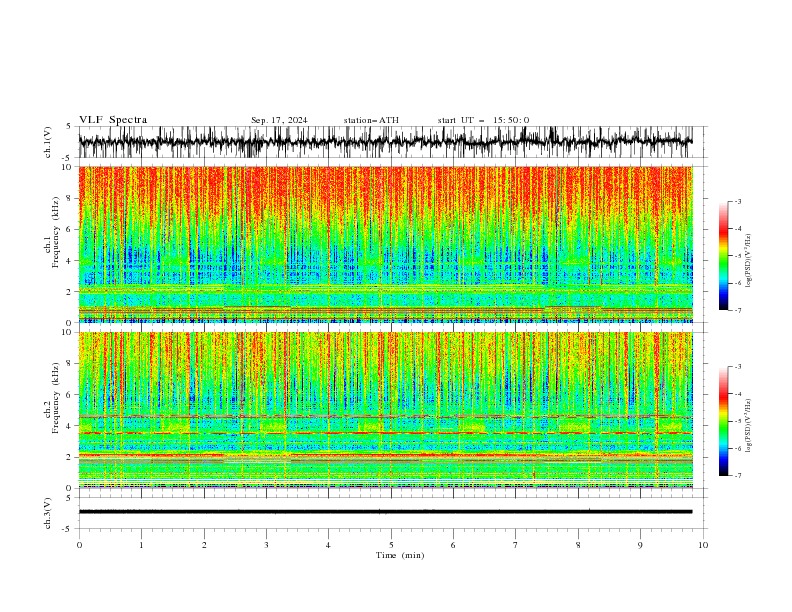Click the ch.2 color bar "-3" label
The width and height of the screenshot is (792, 612).
[738, 367]
